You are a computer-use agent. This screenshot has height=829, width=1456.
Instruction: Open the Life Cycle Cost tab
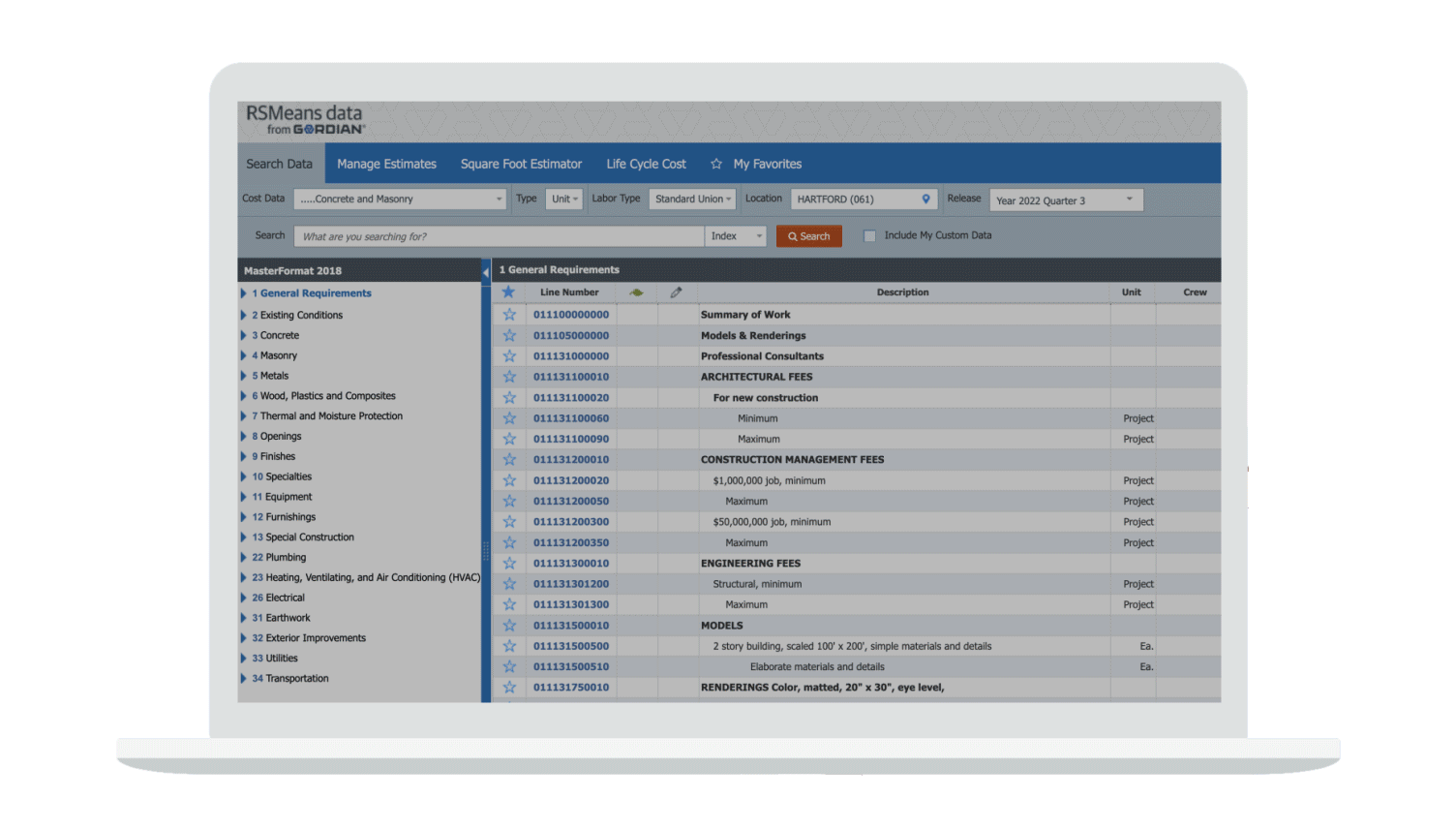pyautogui.click(x=646, y=164)
